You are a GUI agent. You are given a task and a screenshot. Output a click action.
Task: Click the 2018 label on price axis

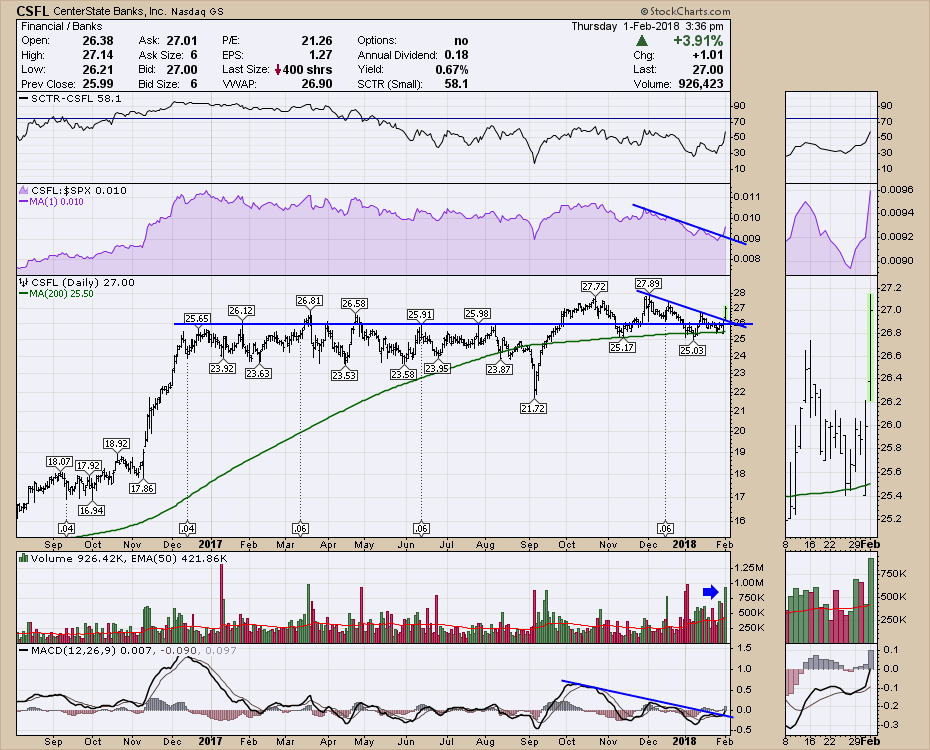pos(684,544)
